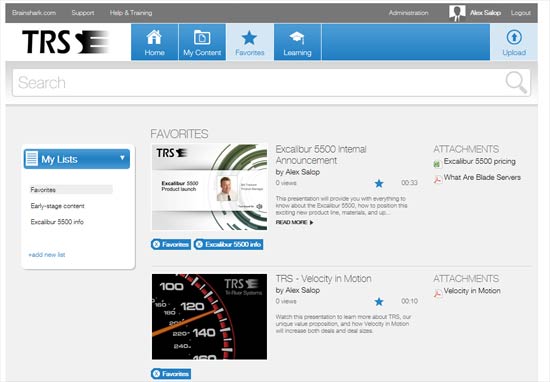Log out of the account
The height and width of the screenshot is (382, 550).
tap(521, 13)
